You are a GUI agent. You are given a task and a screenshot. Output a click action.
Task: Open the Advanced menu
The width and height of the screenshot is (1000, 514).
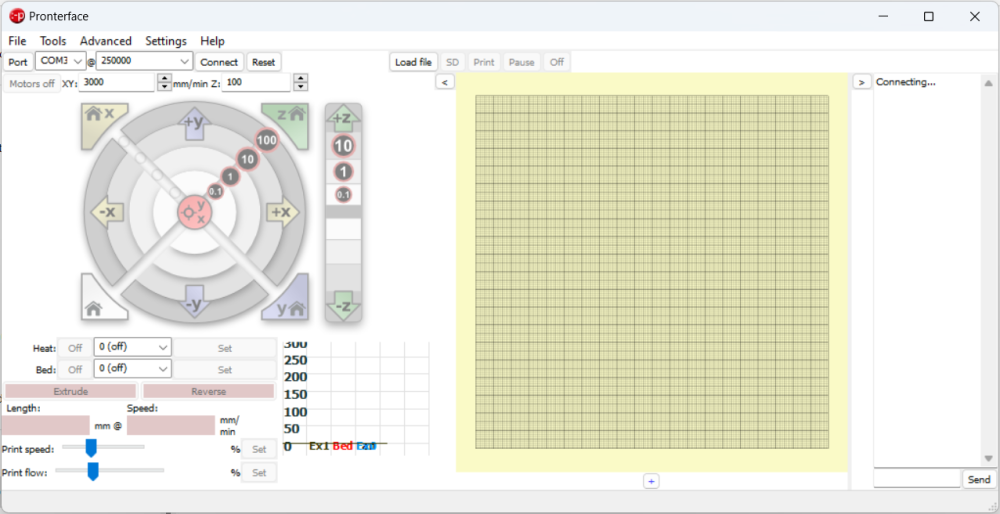[106, 41]
